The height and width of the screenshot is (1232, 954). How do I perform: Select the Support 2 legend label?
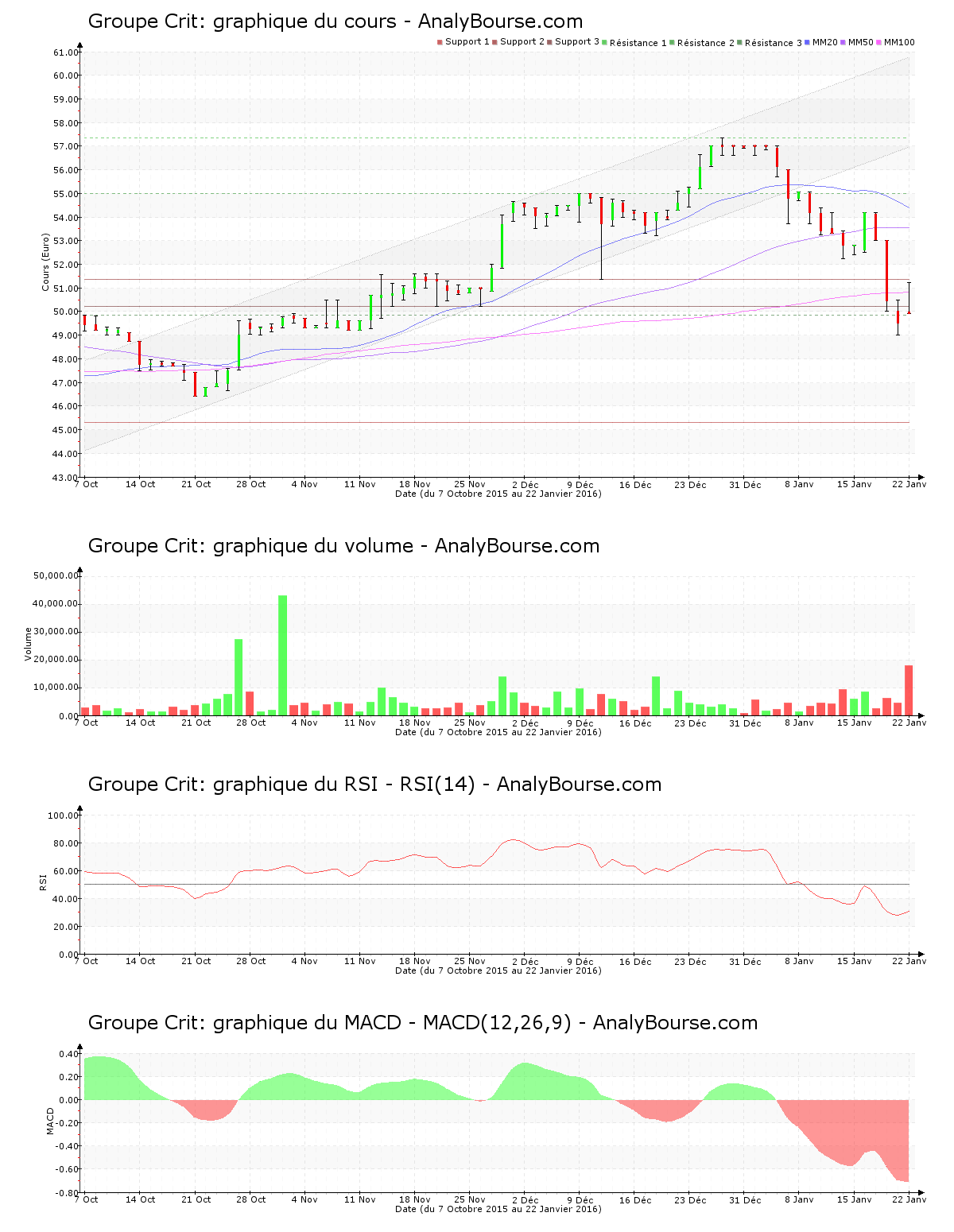click(522, 42)
